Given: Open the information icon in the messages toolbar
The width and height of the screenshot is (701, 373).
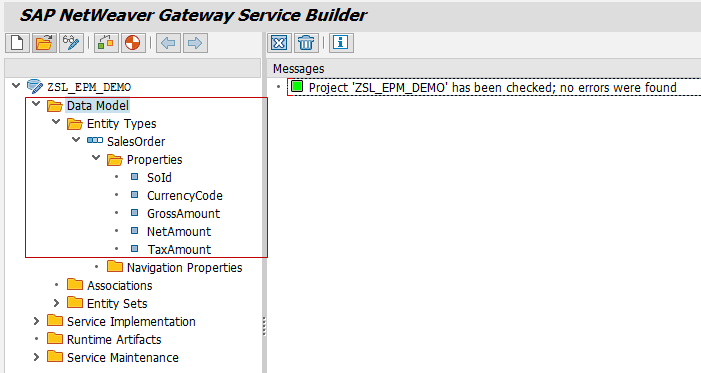Looking at the screenshot, I should [x=341, y=43].
